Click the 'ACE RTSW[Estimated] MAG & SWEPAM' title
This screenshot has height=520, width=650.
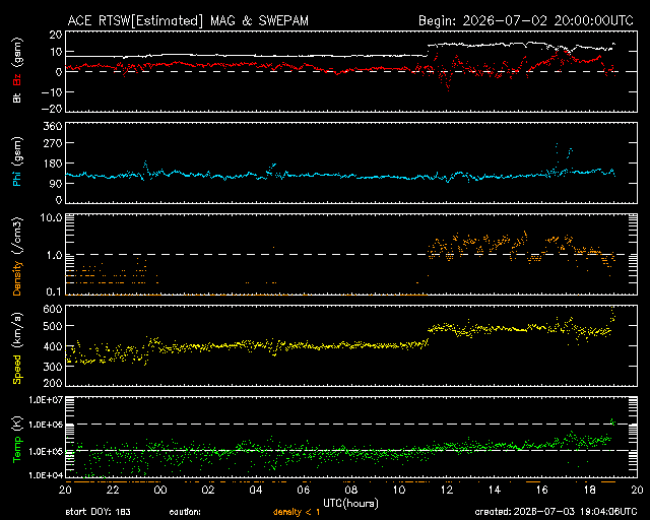[x=188, y=20]
